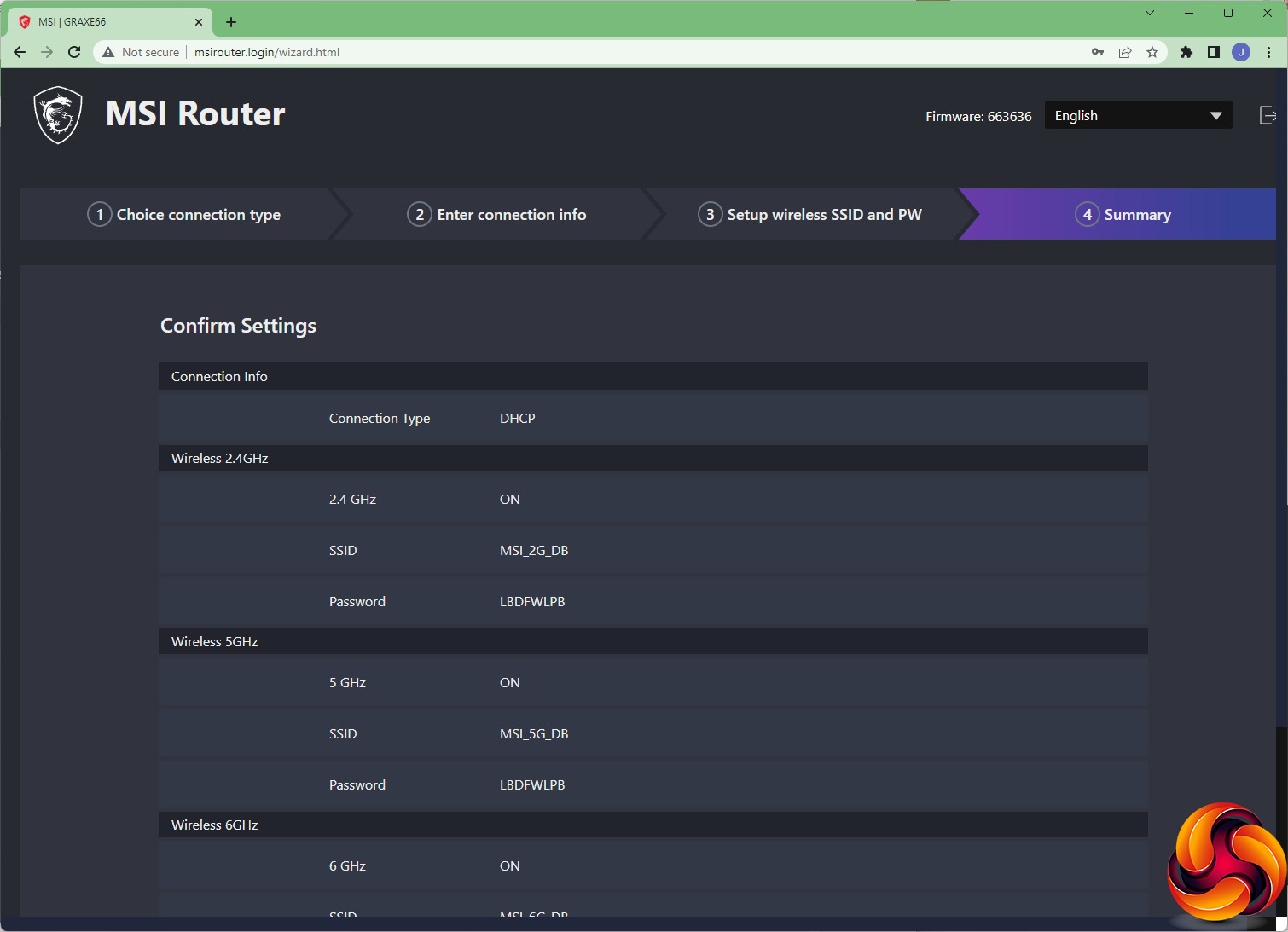
Task: Maximize the Chrome browser window
Action: (1228, 13)
